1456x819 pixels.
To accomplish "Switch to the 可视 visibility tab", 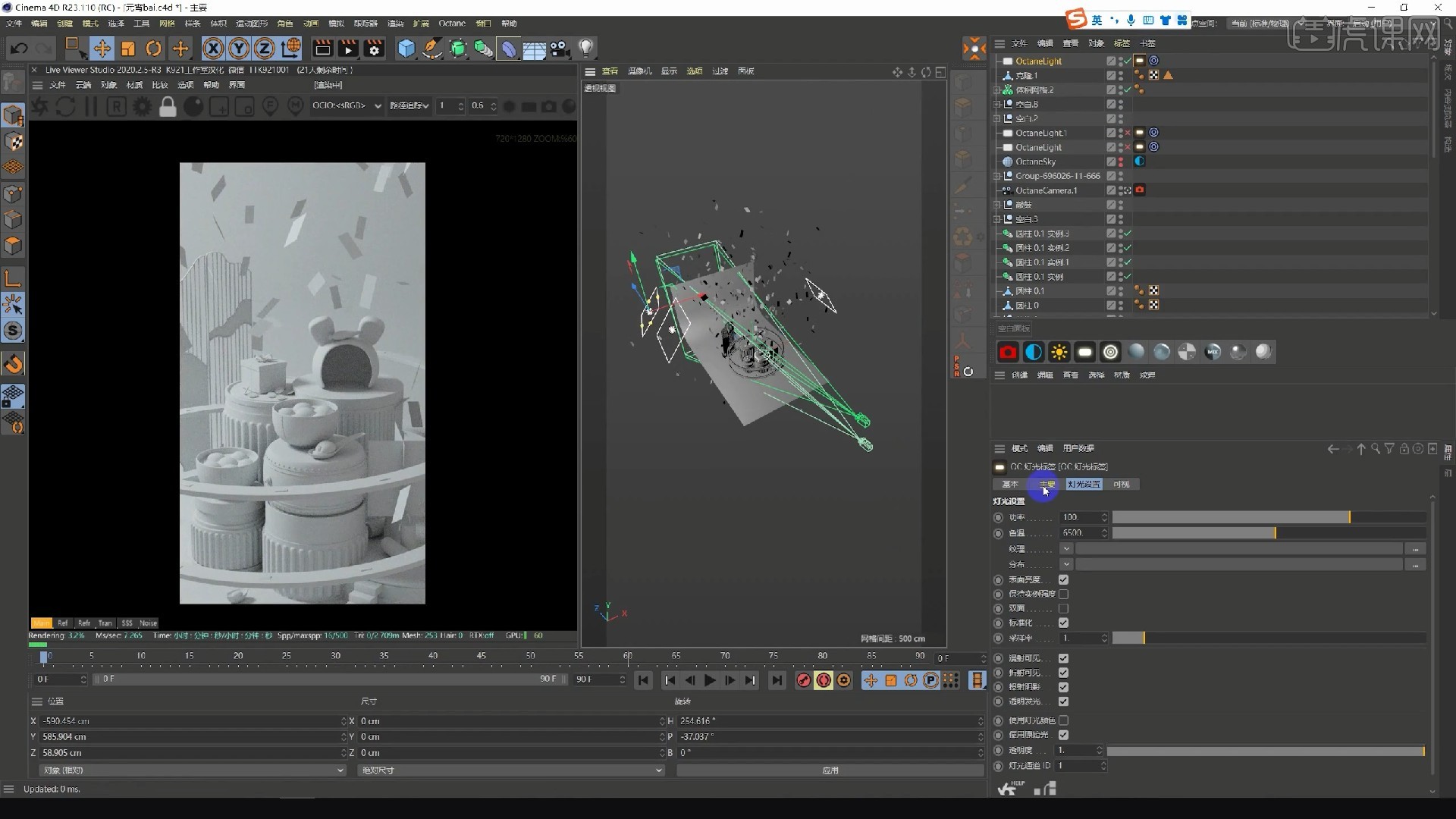I will tap(1121, 484).
